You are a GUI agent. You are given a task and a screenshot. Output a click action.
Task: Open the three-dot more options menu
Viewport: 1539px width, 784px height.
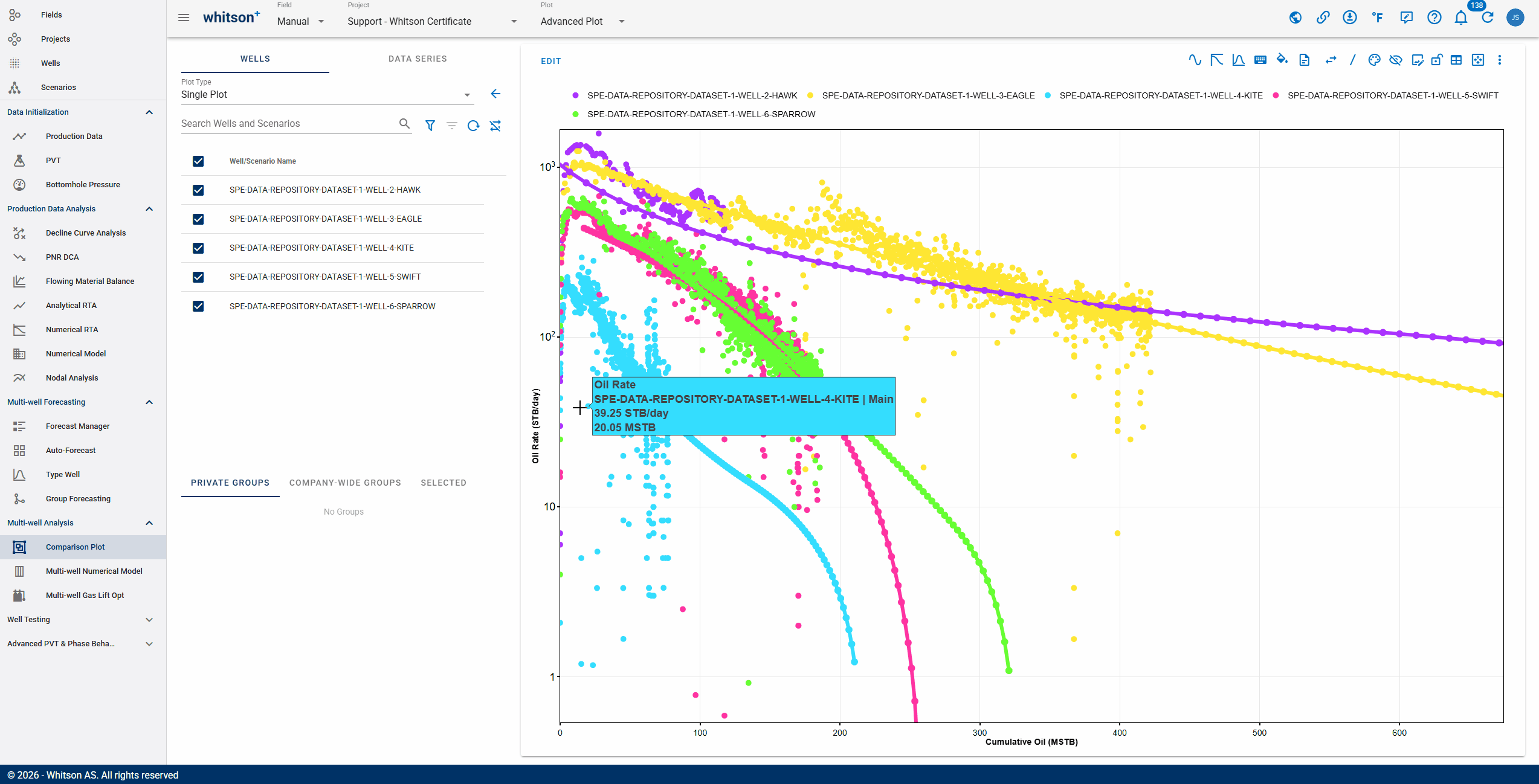1500,60
